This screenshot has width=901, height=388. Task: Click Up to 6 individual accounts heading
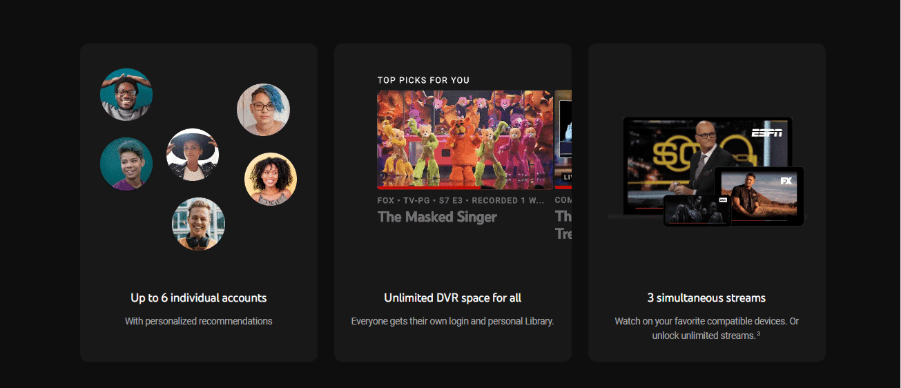click(x=199, y=298)
